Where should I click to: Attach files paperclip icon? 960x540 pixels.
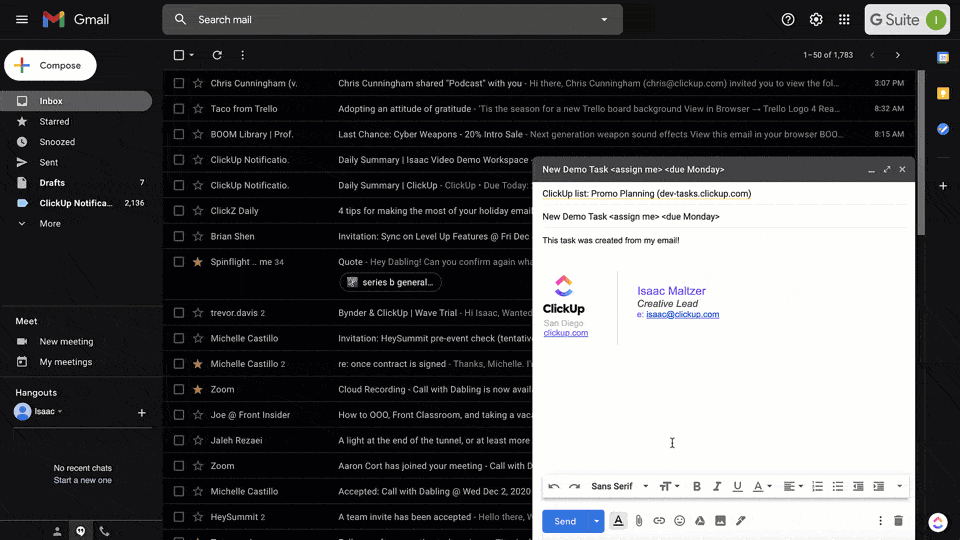639,521
